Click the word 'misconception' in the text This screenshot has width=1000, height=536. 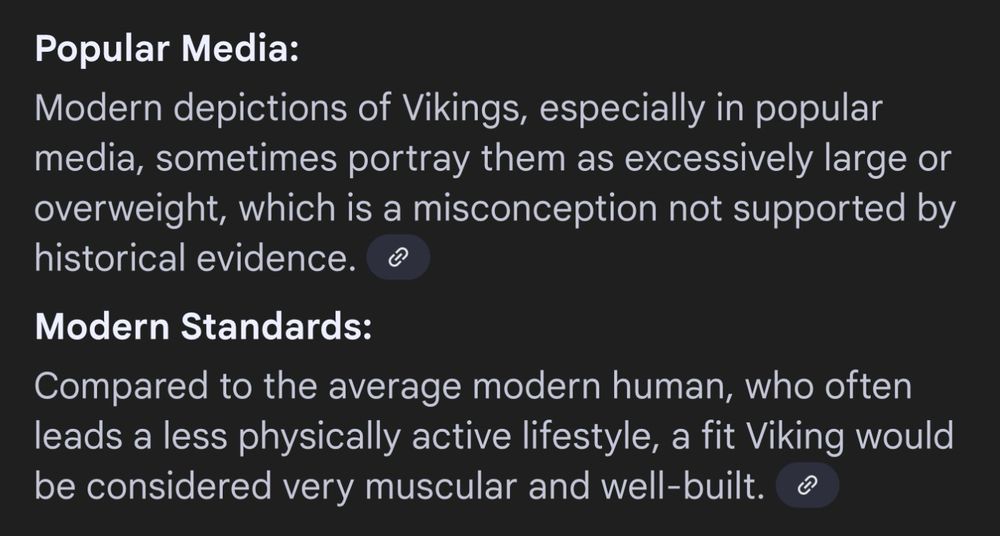tap(534, 208)
